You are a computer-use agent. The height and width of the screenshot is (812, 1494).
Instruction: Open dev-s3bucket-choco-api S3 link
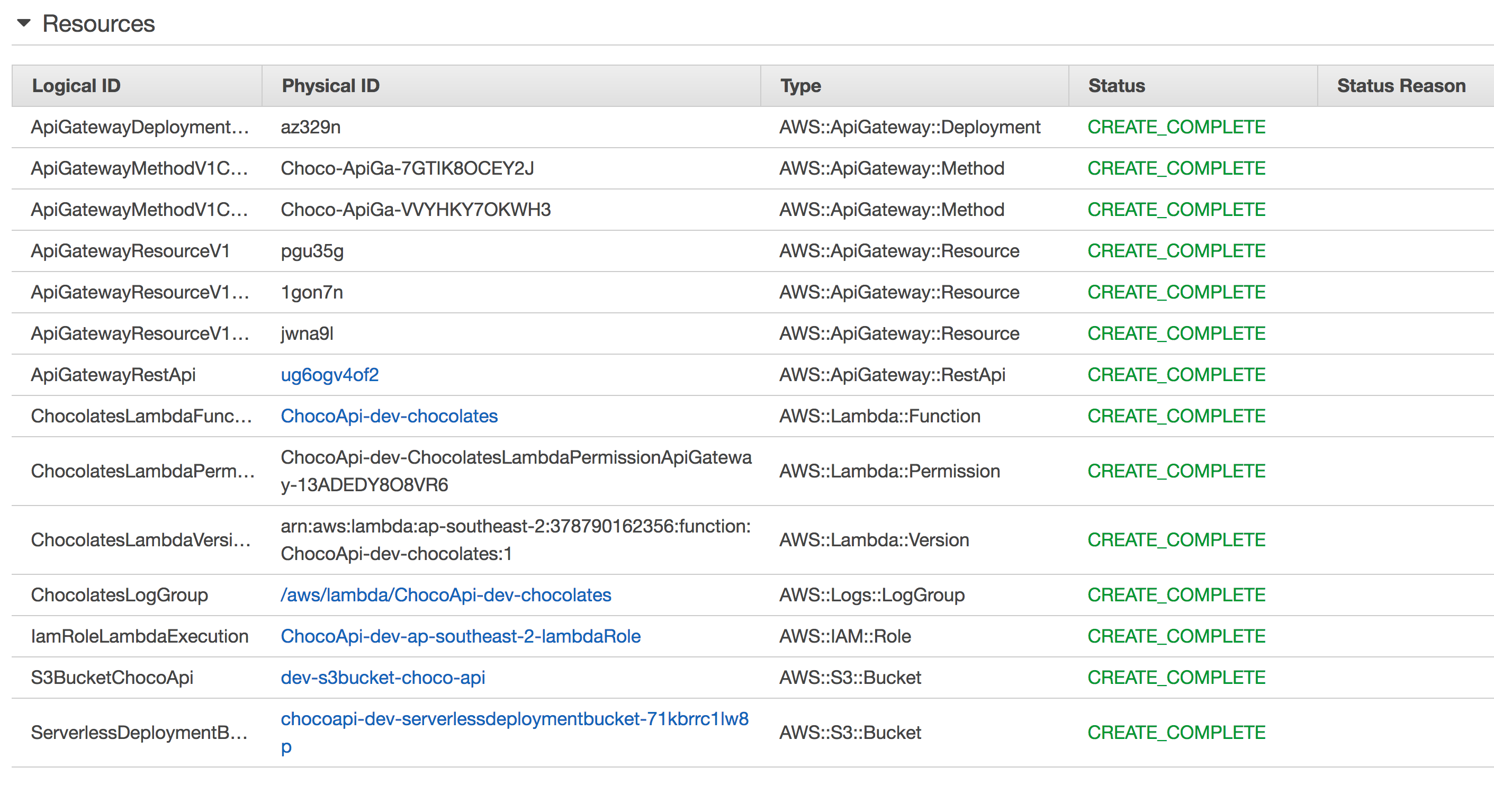[x=355, y=677]
